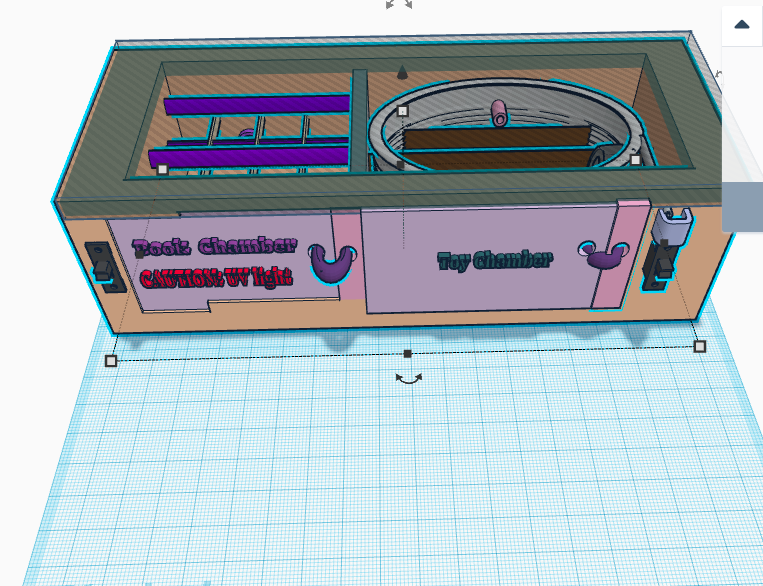Click the rotation arrows at the top edge
This screenshot has width=763, height=586.
point(399,4)
